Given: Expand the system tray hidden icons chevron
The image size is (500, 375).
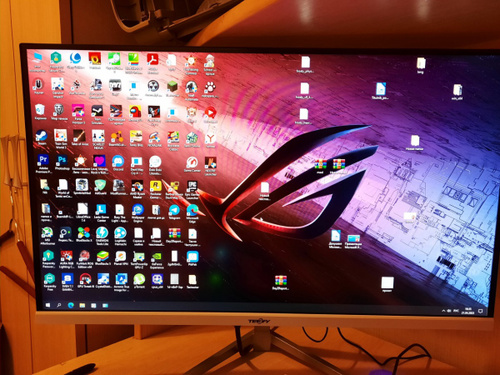Looking at the screenshot, I should coord(443,311).
